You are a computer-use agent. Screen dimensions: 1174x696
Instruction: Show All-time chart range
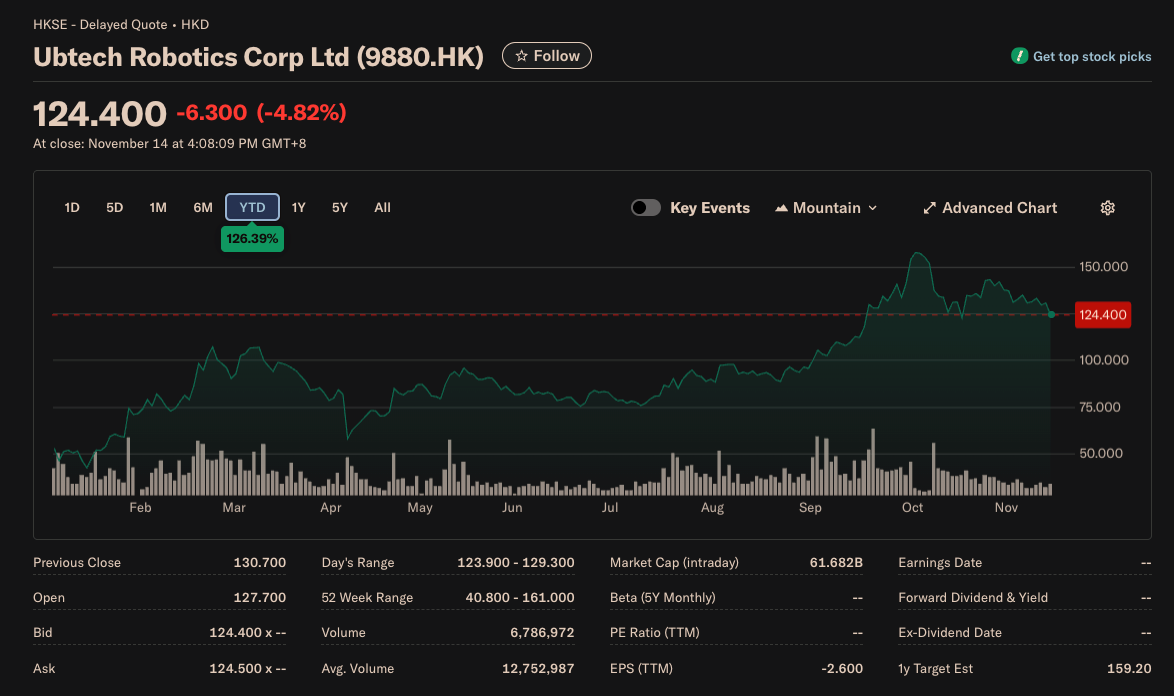point(383,208)
